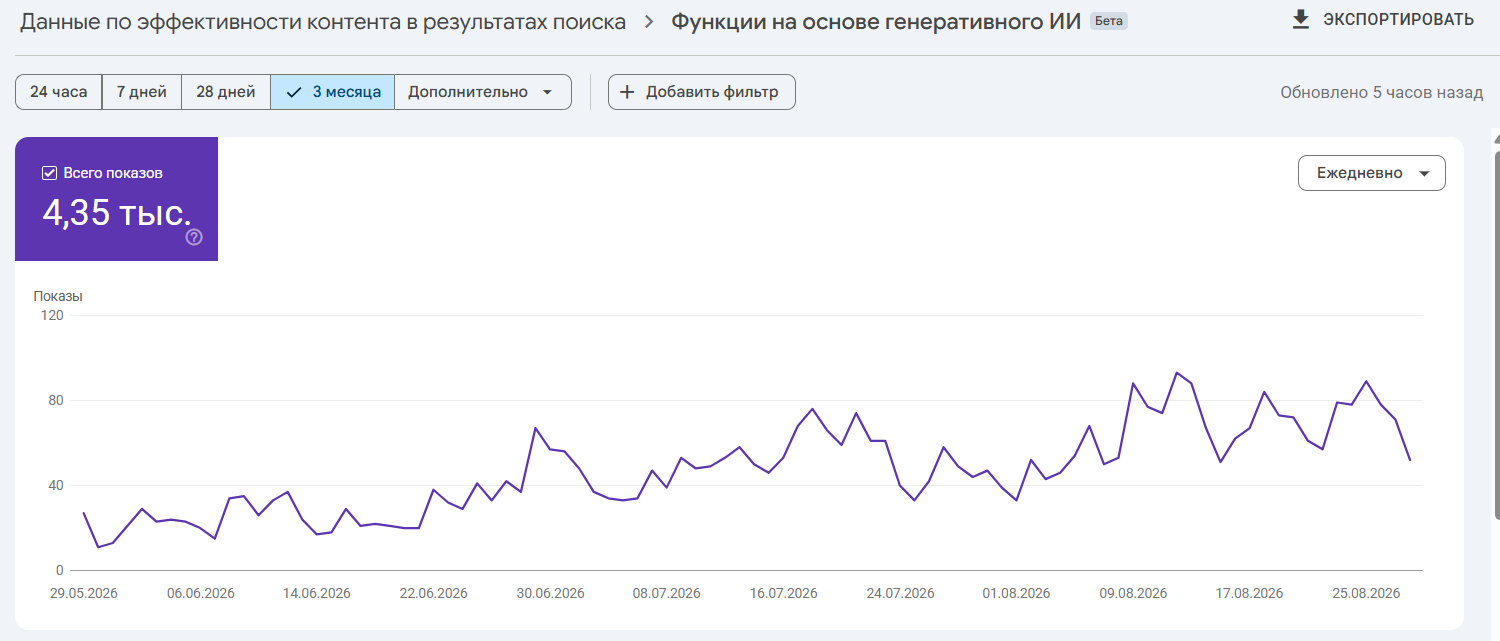Open the Ежедневно granularity dropdown

pyautogui.click(x=1372, y=173)
